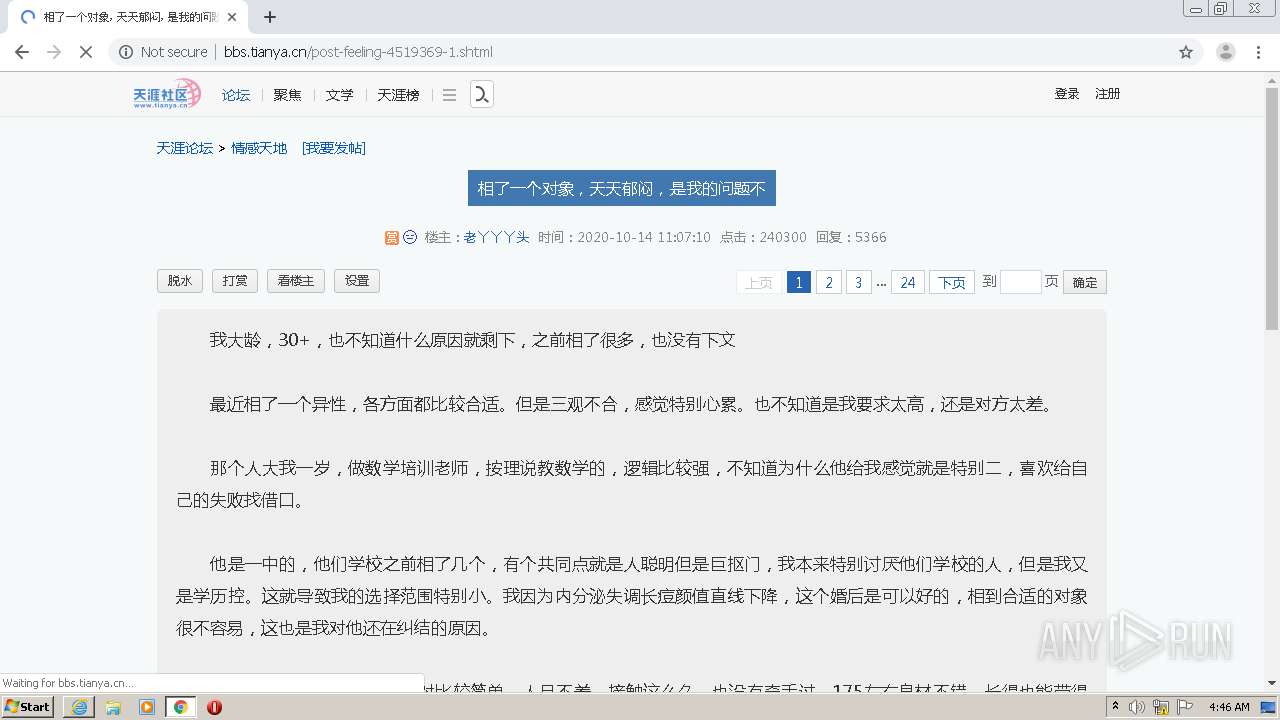Image resolution: width=1280 pixels, height=720 pixels.
Task: Click the smiley face icon beside 楼主
Action: point(410,237)
